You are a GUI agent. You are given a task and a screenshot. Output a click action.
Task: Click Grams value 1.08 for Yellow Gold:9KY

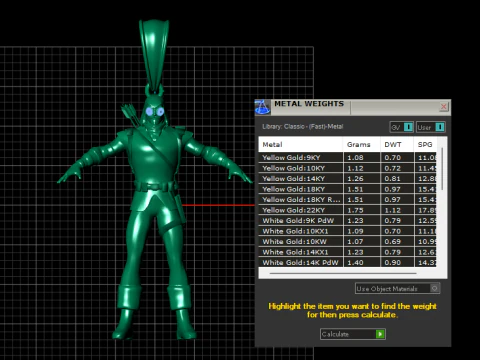[x=355, y=158]
